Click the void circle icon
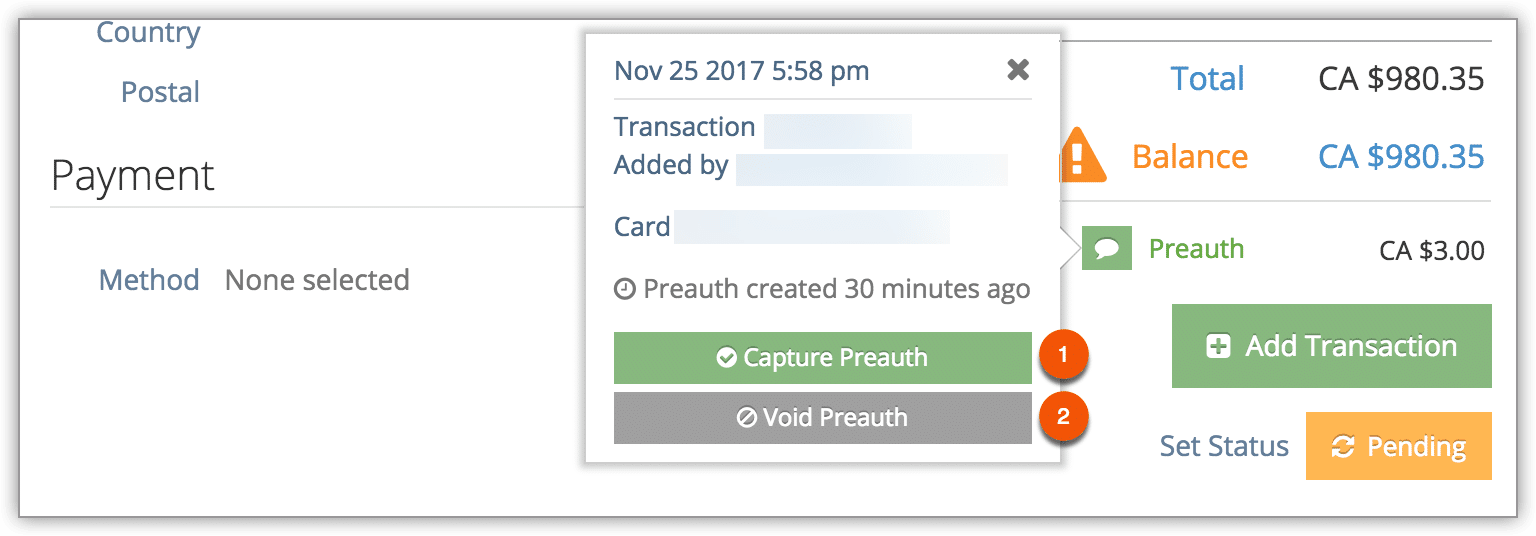Viewport: 1536px width, 536px height. [746, 418]
